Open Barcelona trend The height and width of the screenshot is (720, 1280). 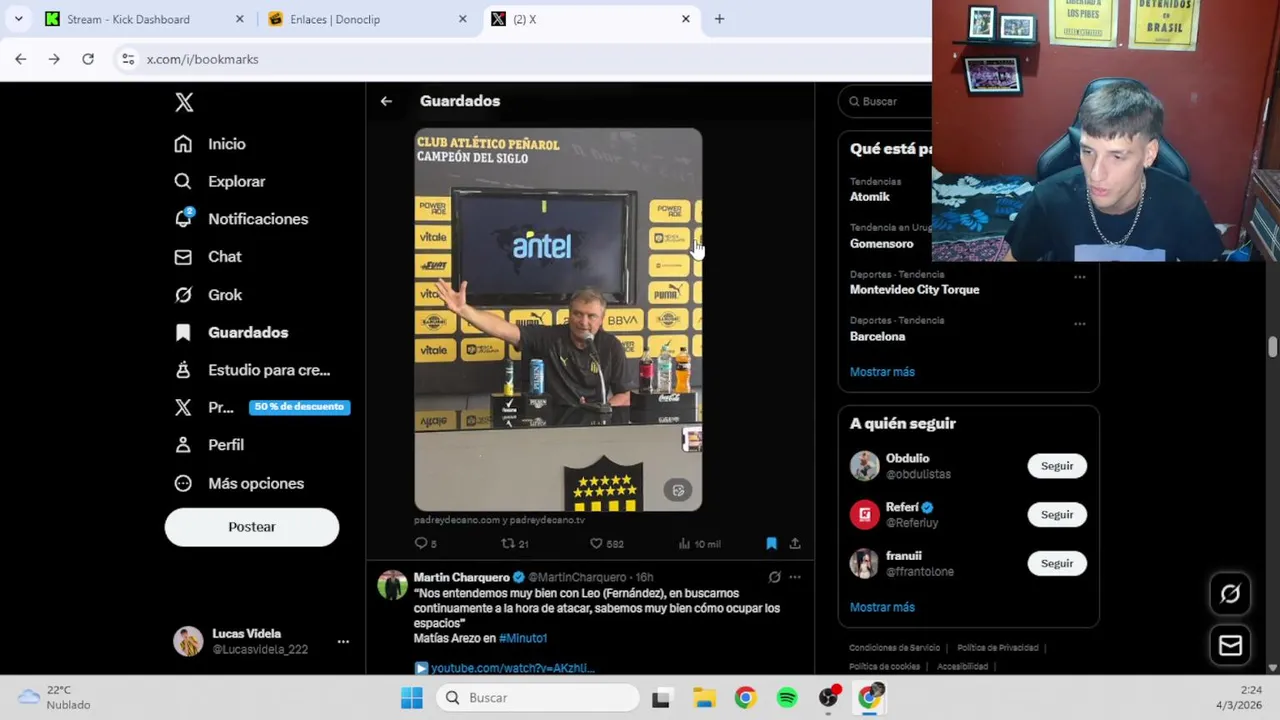[877, 336]
